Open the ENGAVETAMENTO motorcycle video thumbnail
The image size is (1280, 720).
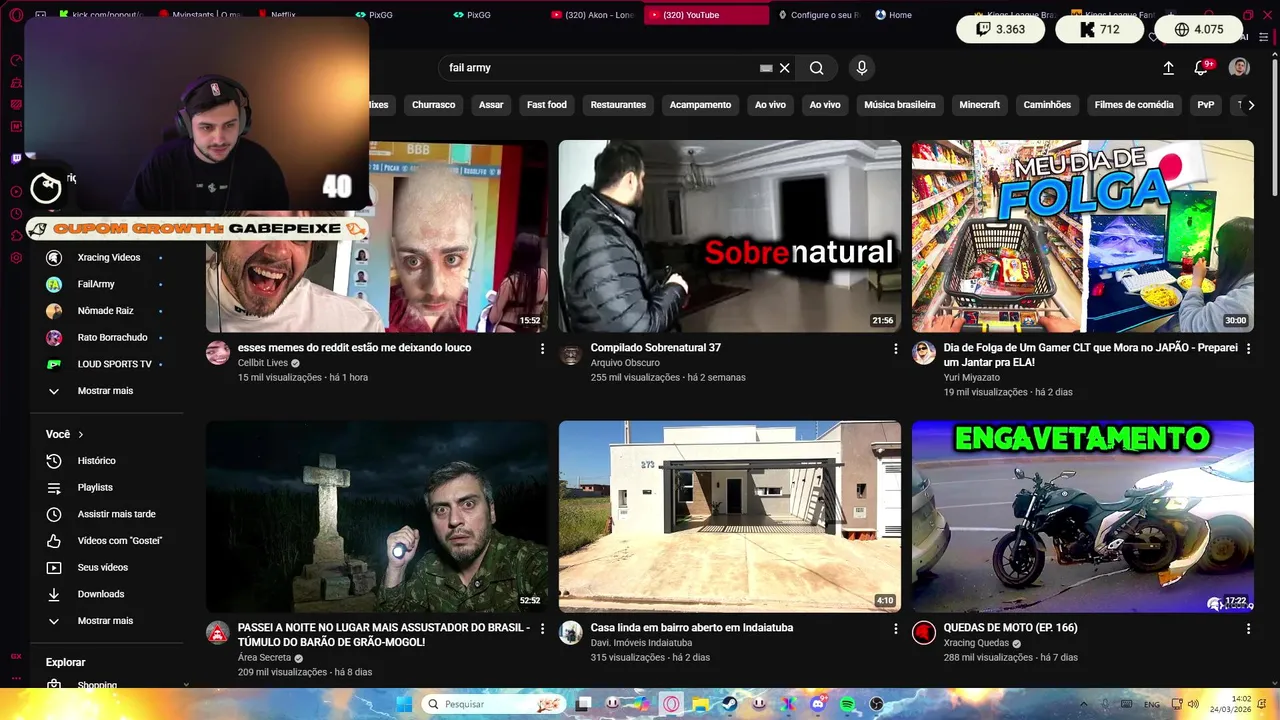pos(1083,516)
